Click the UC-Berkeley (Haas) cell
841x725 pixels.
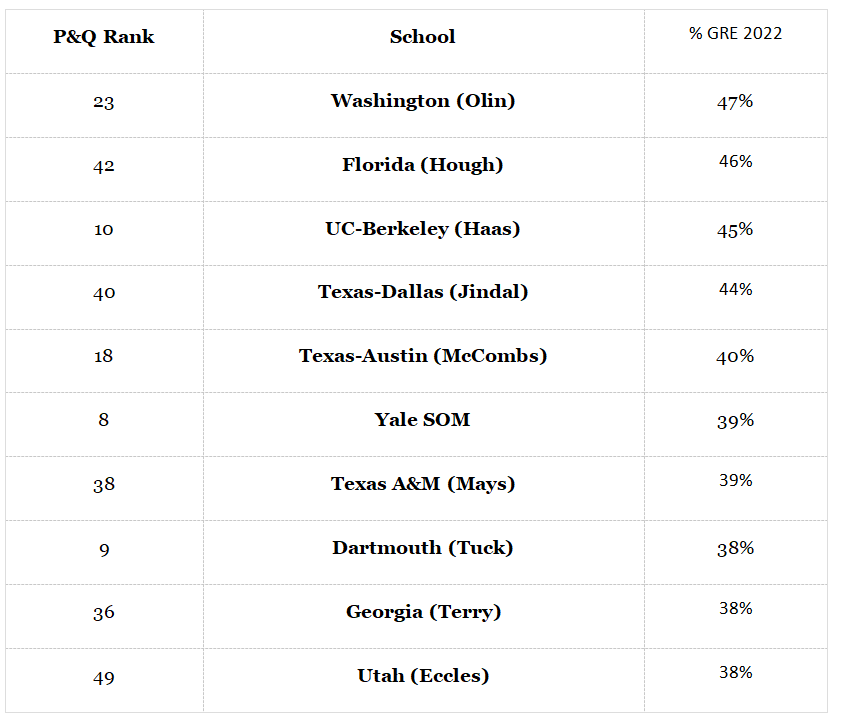(423, 229)
